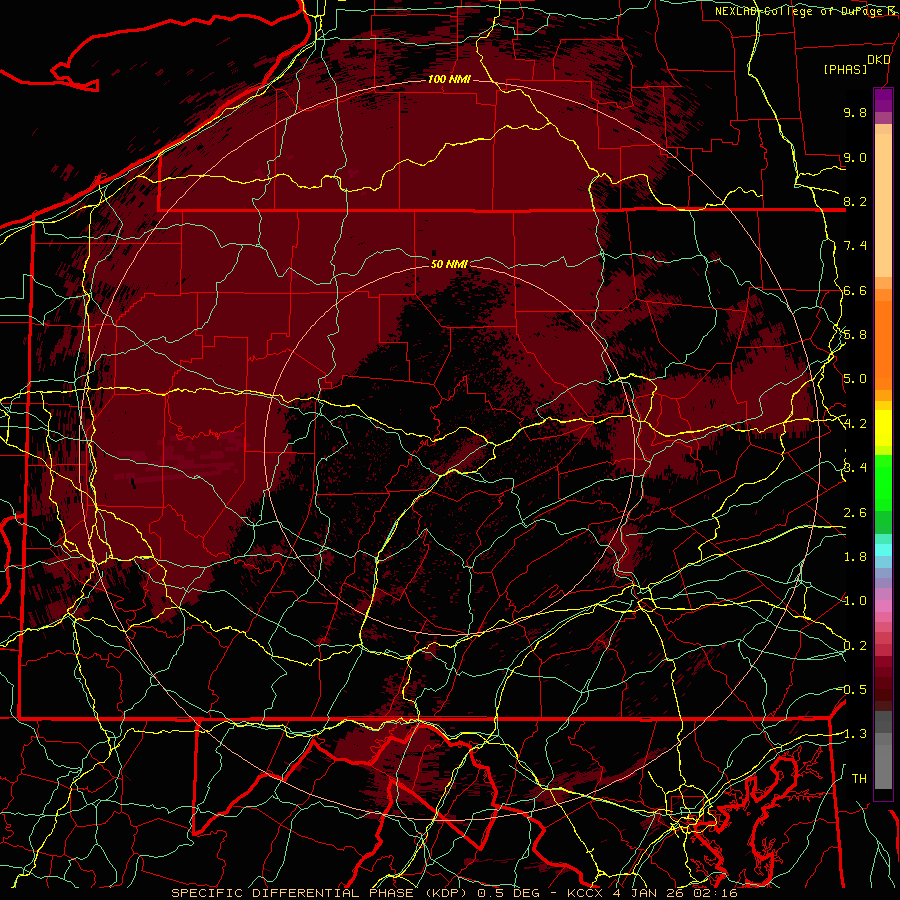Click the 2.6 value on the color scale
The image size is (900, 900).
coord(855,513)
